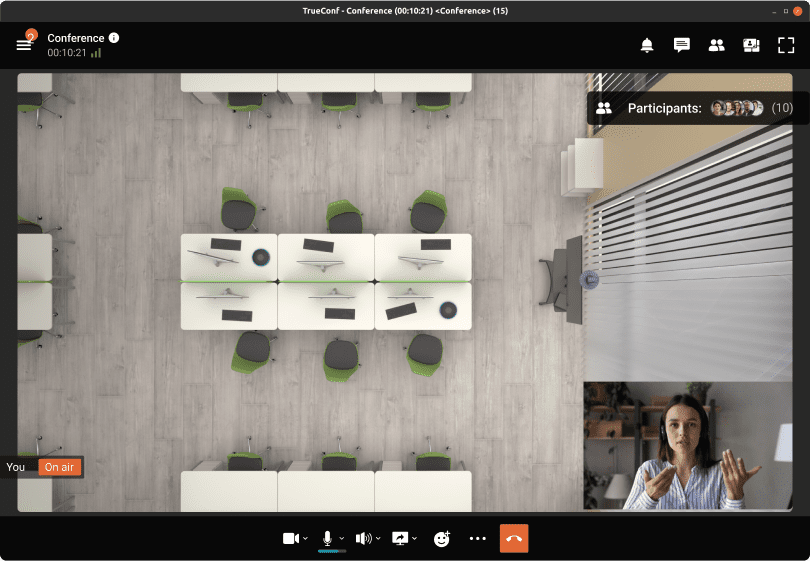Open the notifications bell
The height and width of the screenshot is (561, 810).
click(x=647, y=45)
